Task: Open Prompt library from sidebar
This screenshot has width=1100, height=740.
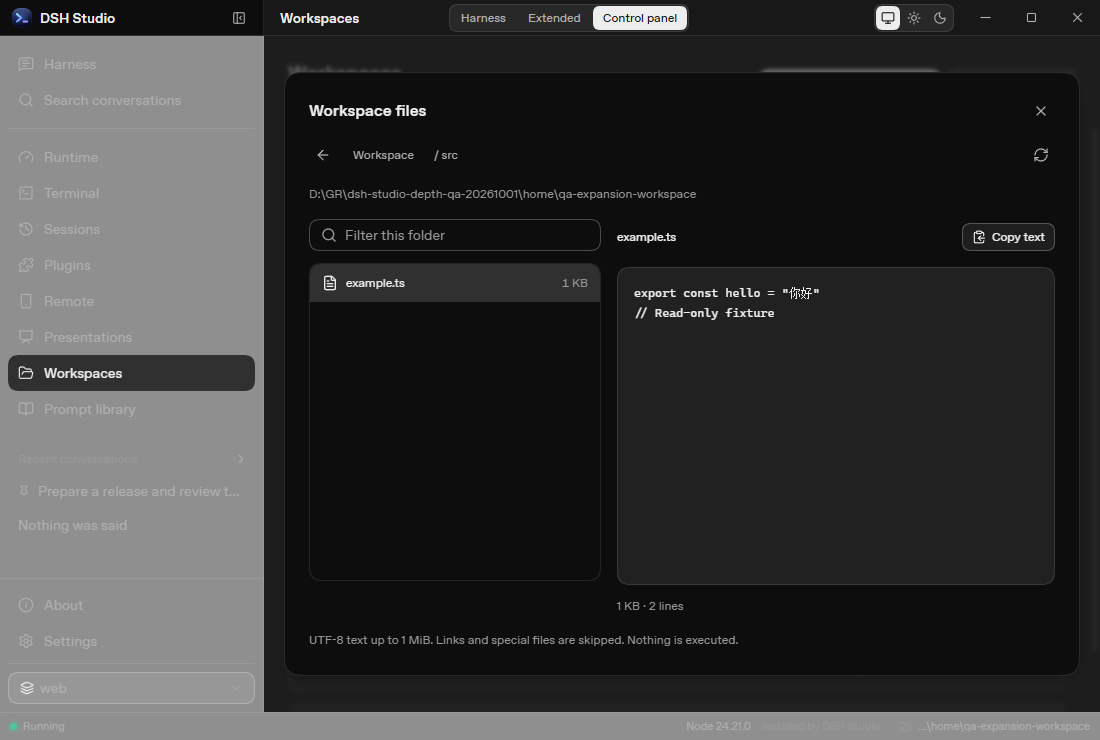Action: (132, 409)
